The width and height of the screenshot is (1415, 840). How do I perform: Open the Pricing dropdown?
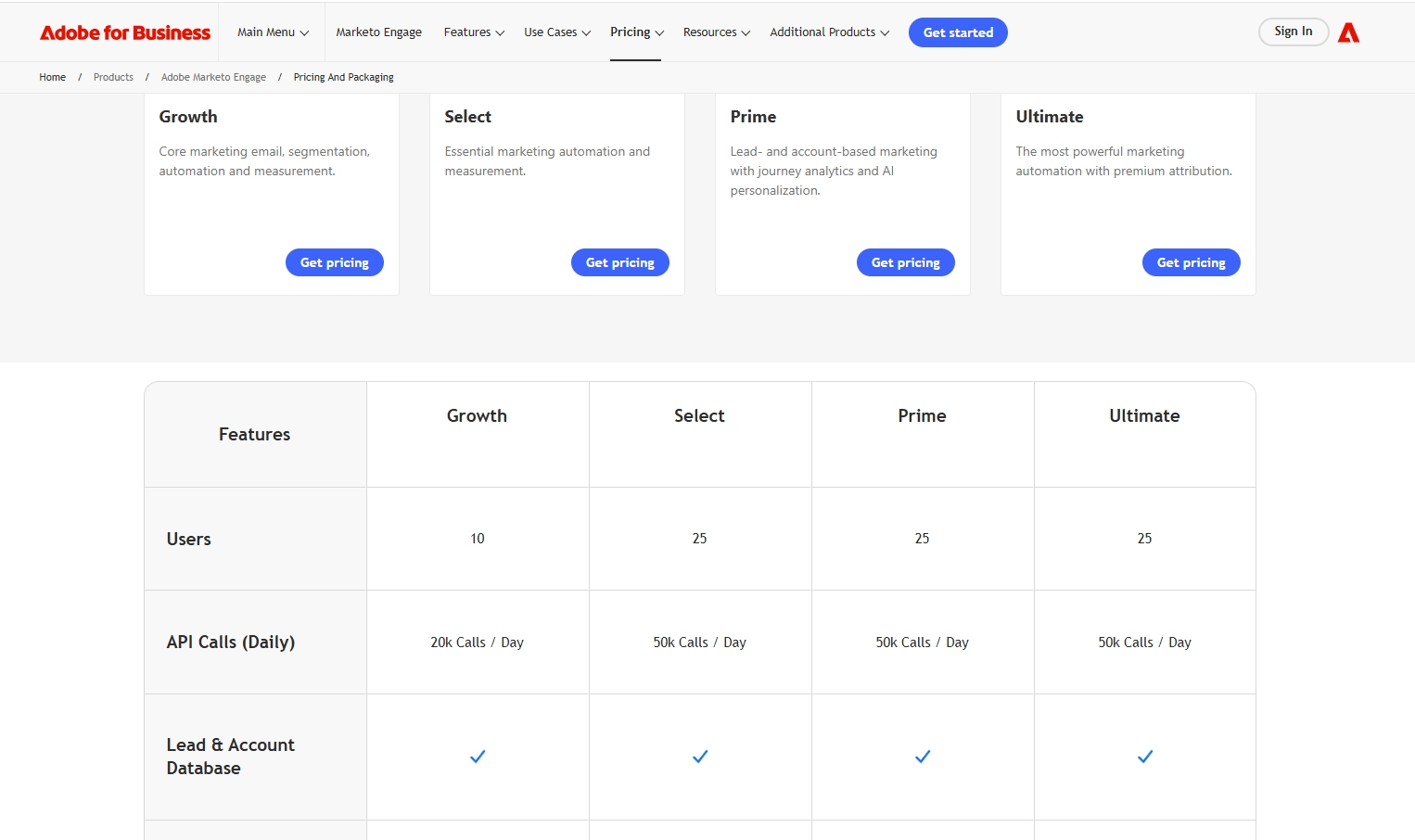point(637,32)
